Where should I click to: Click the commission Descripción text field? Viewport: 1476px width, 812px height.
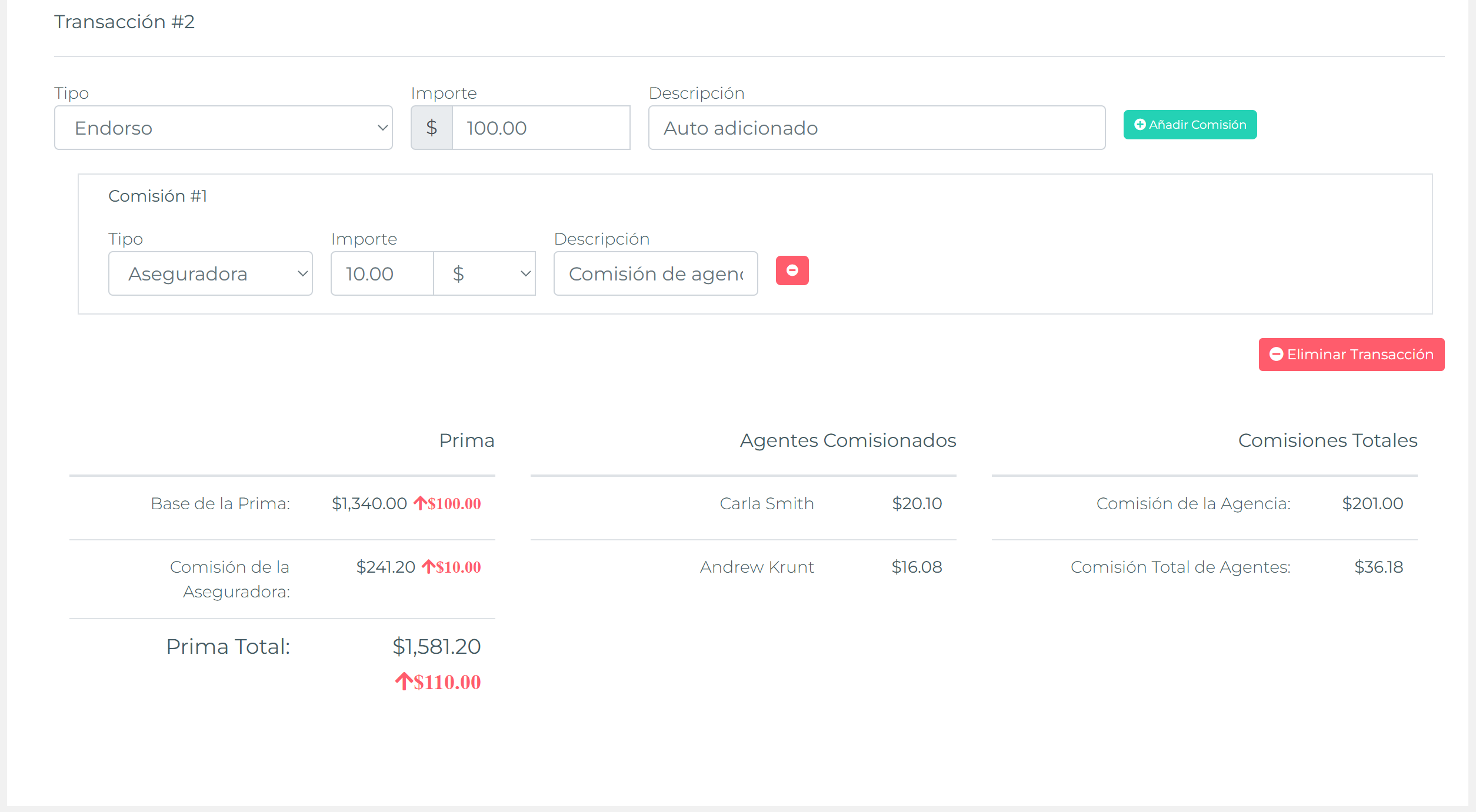[x=655, y=274]
